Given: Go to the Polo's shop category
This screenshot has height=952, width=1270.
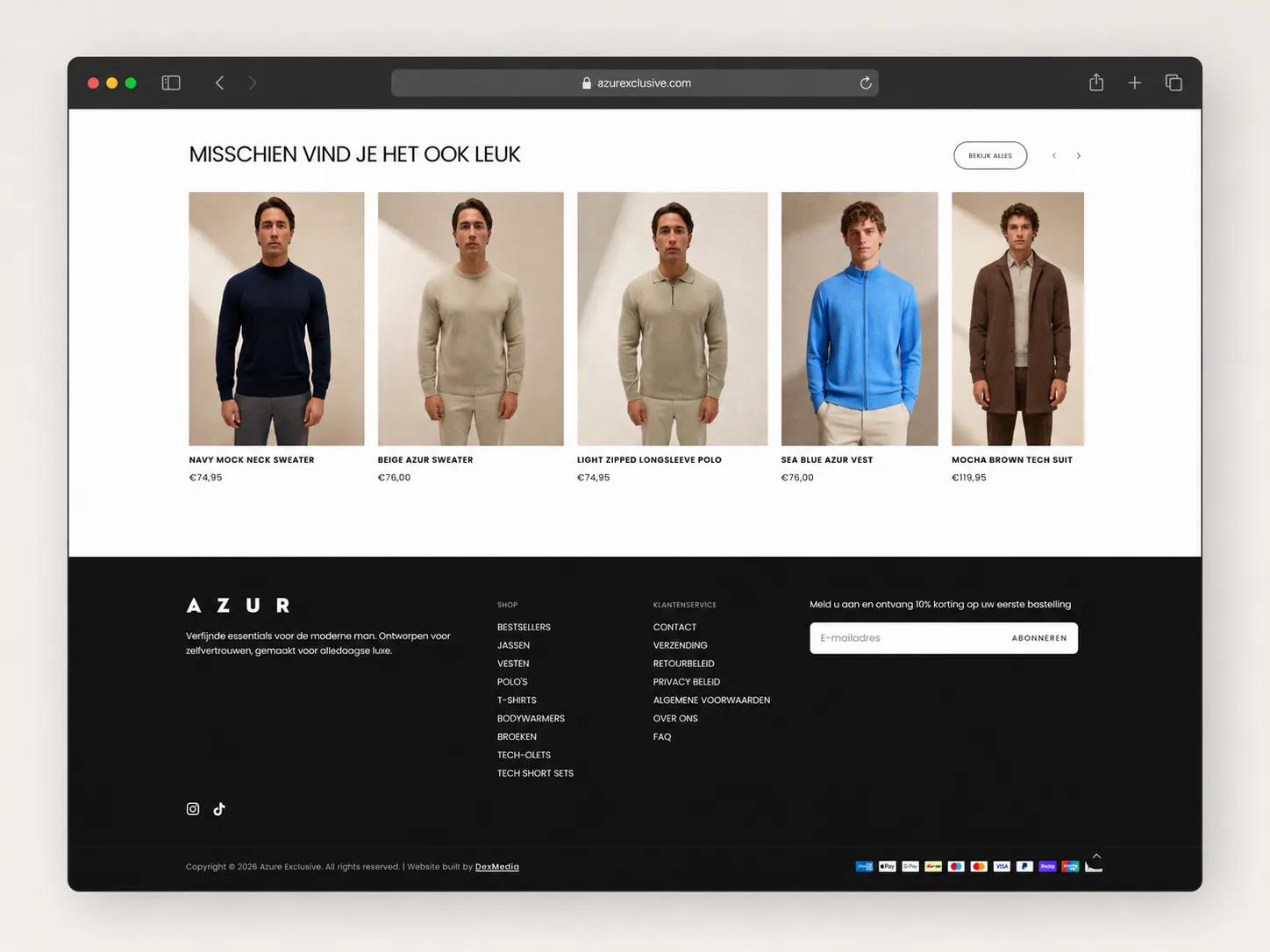Looking at the screenshot, I should (512, 682).
